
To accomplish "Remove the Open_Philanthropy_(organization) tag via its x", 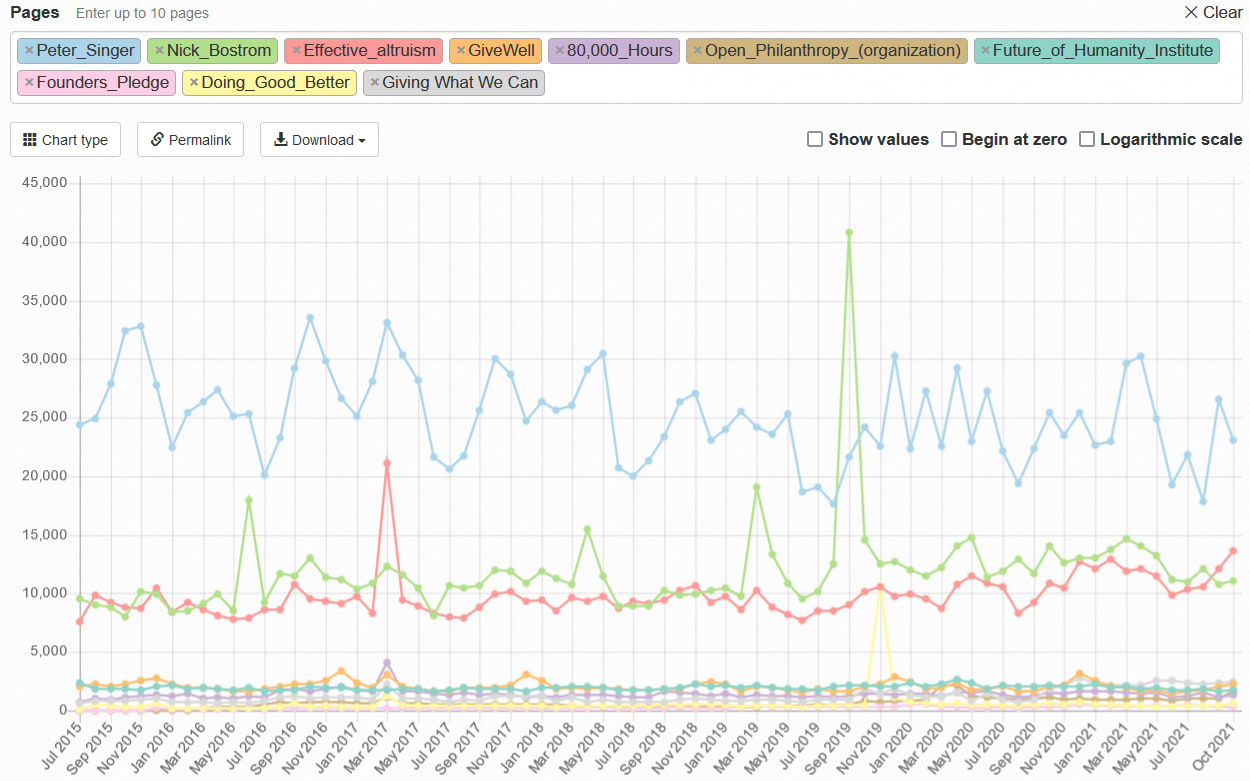I will [x=698, y=50].
